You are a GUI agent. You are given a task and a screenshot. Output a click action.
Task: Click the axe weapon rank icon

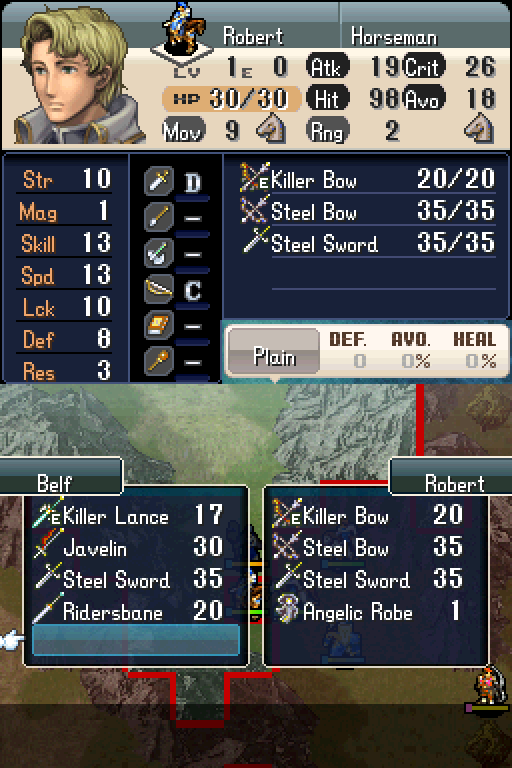[x=159, y=253]
